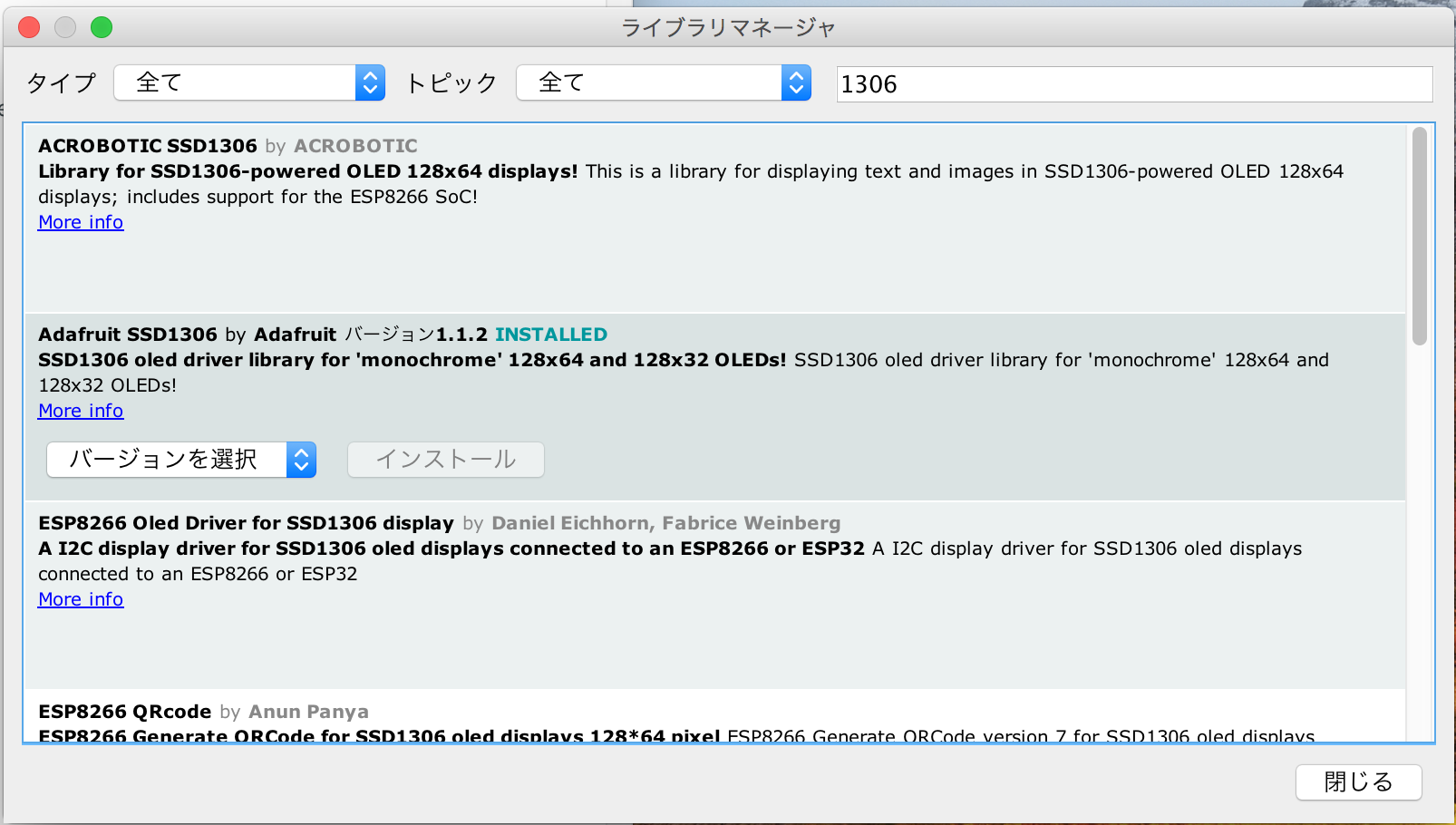Screen dimensions: 1456x825
Task: Open More info for ACROBOTIC SSD1306
Action: (80, 221)
